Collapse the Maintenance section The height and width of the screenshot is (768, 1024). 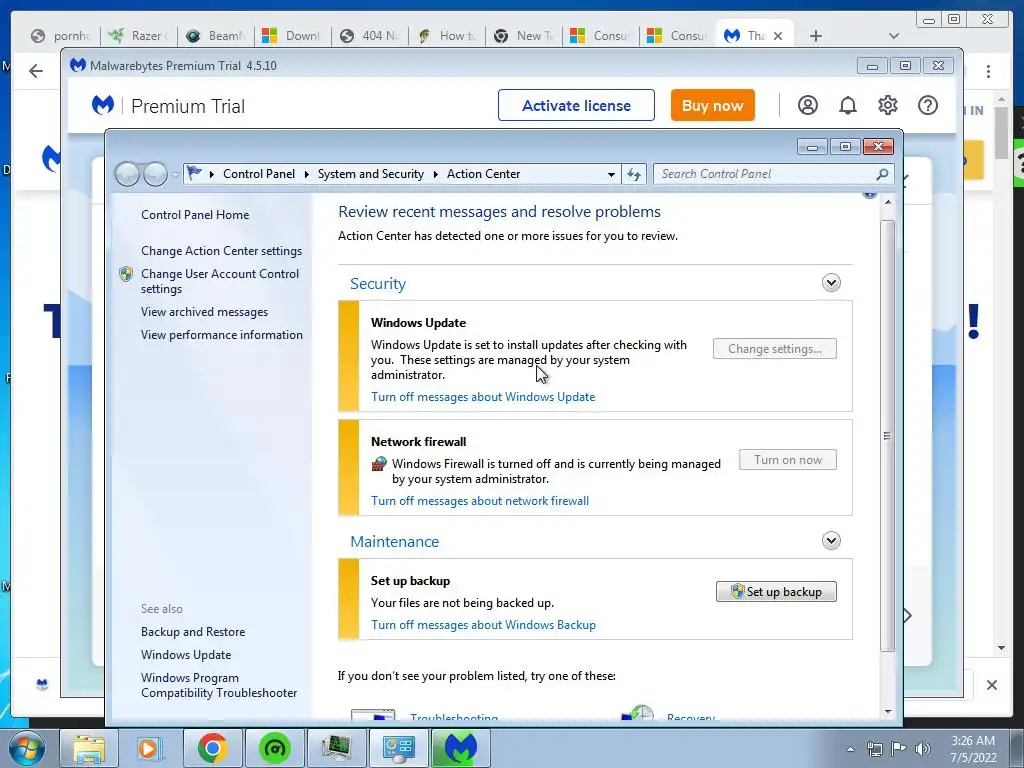[x=831, y=541]
